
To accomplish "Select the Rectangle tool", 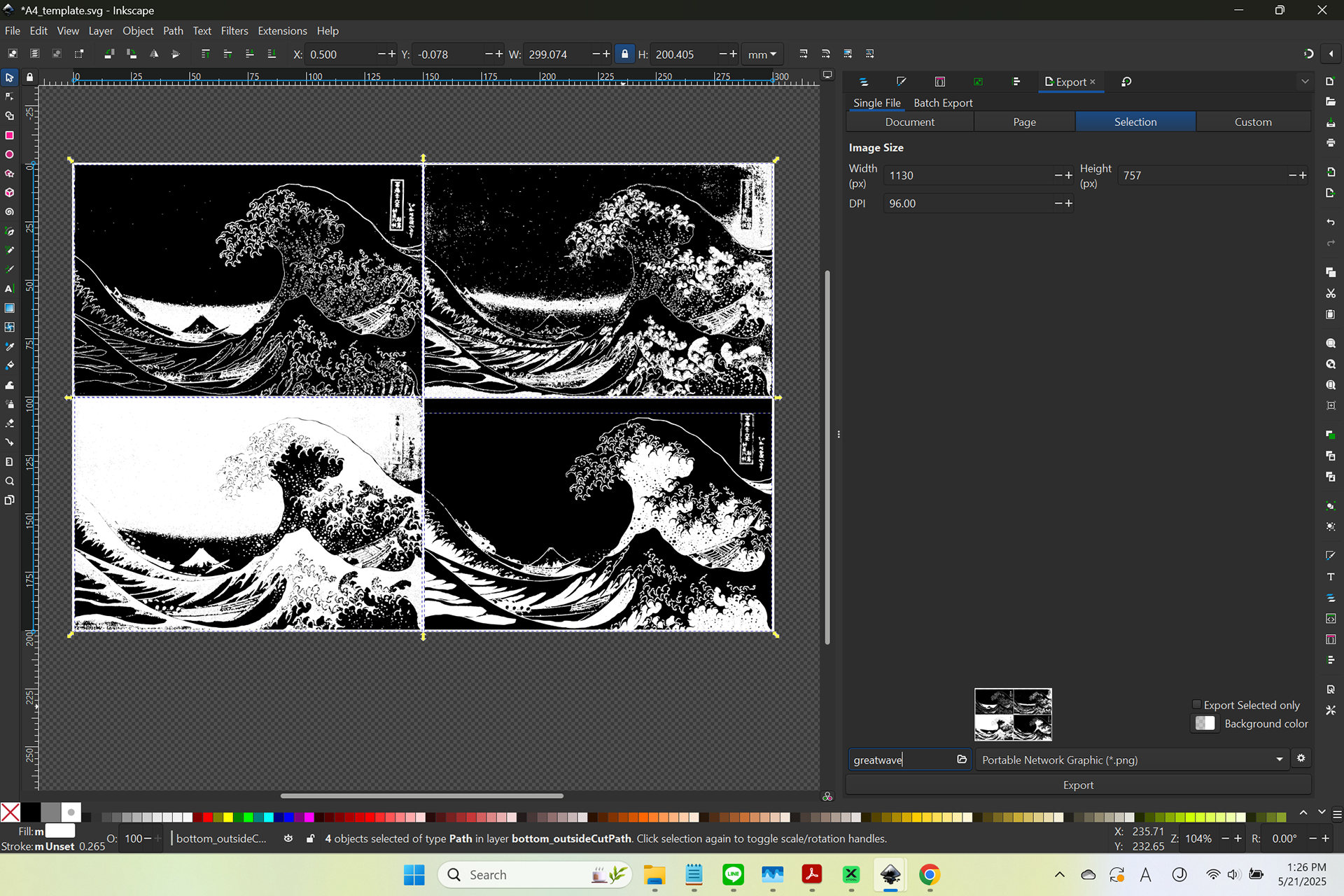I will tap(10, 135).
